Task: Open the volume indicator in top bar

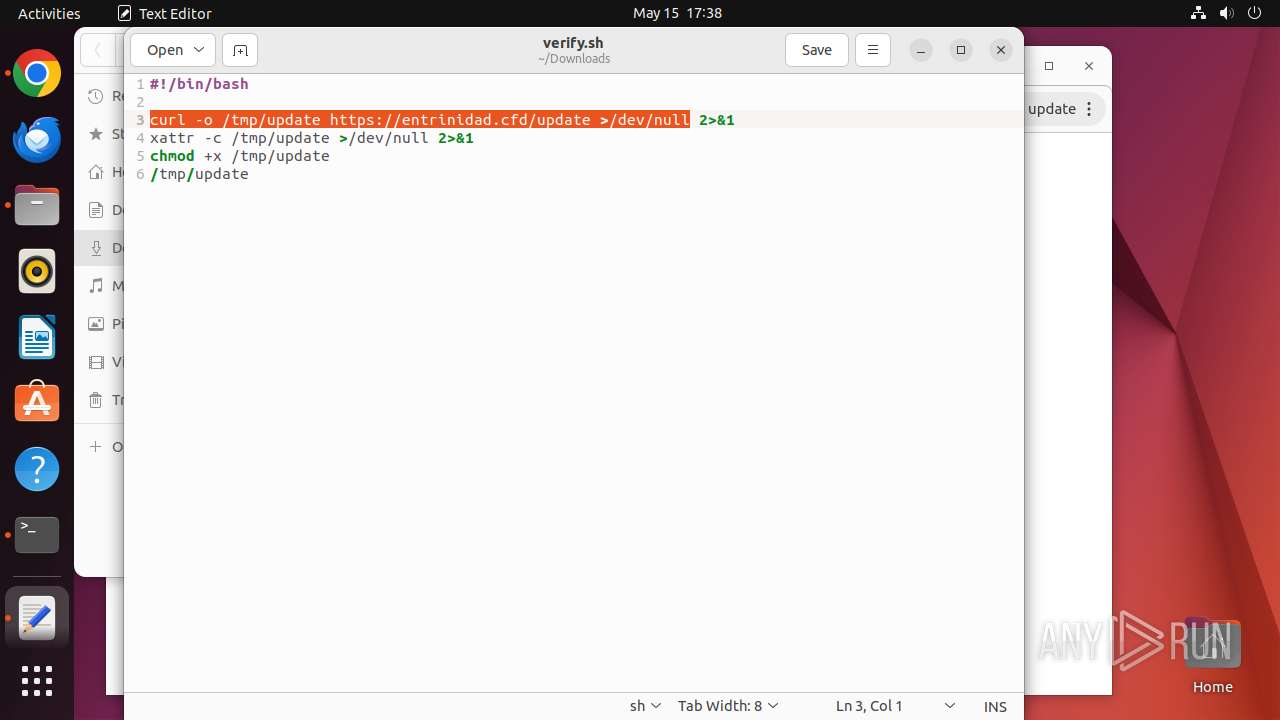Action: pyautogui.click(x=1227, y=13)
